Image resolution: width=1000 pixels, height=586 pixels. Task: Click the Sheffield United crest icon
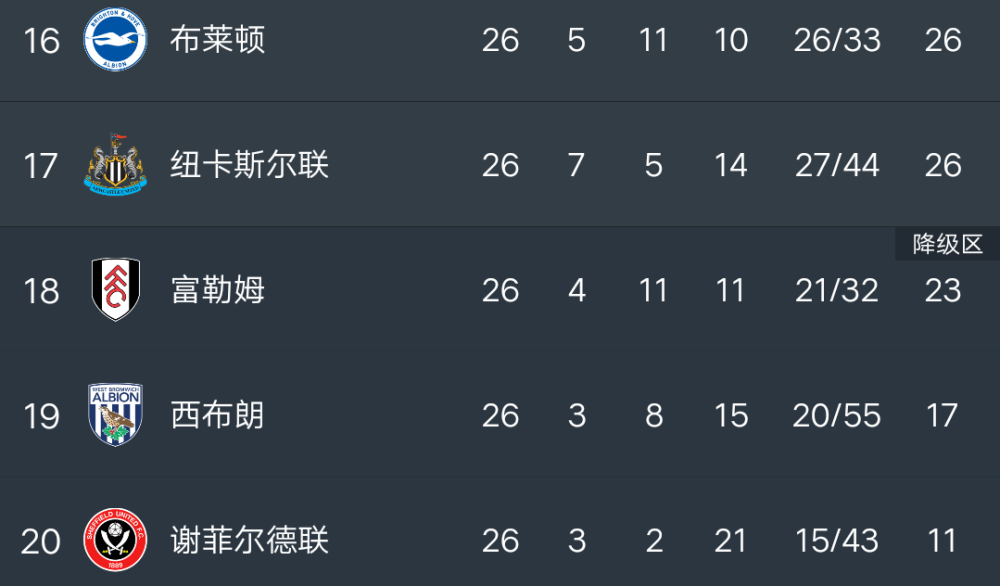click(115, 540)
